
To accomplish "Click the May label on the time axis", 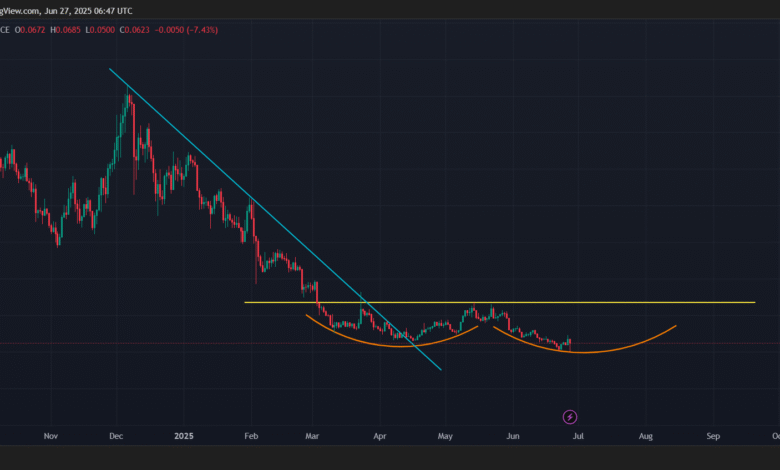I will pos(445,436).
